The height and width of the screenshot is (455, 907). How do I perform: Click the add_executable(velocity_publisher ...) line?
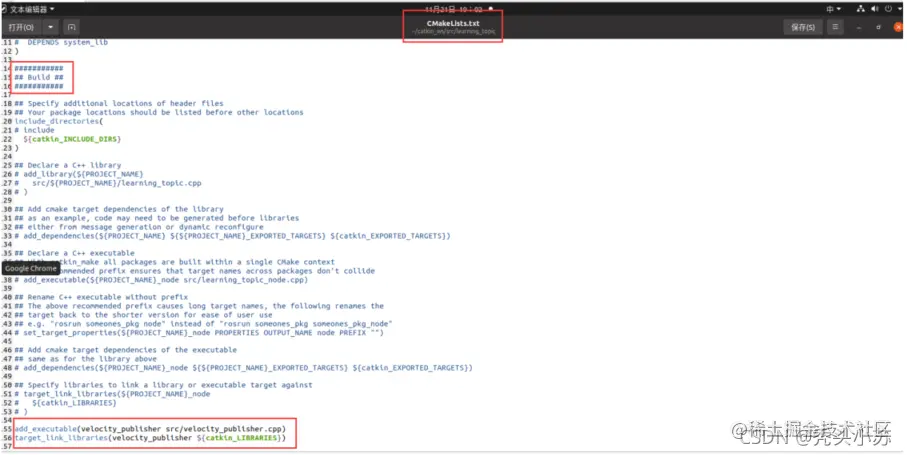tap(150, 429)
